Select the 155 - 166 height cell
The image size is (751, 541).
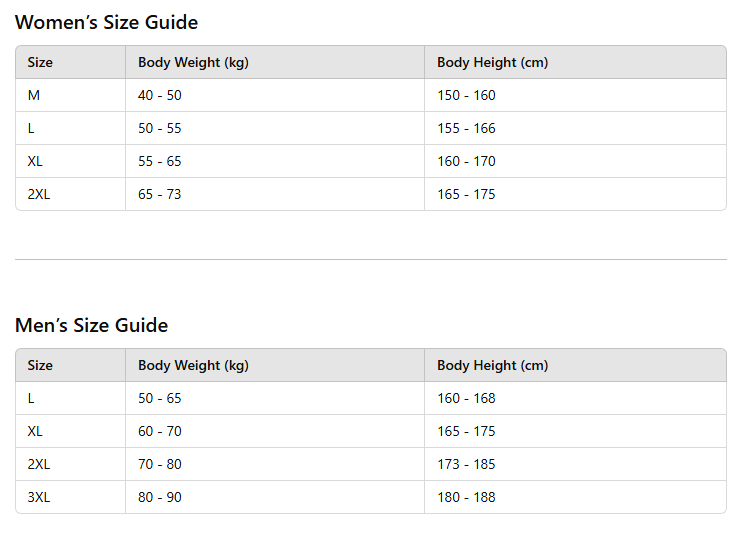(466, 128)
